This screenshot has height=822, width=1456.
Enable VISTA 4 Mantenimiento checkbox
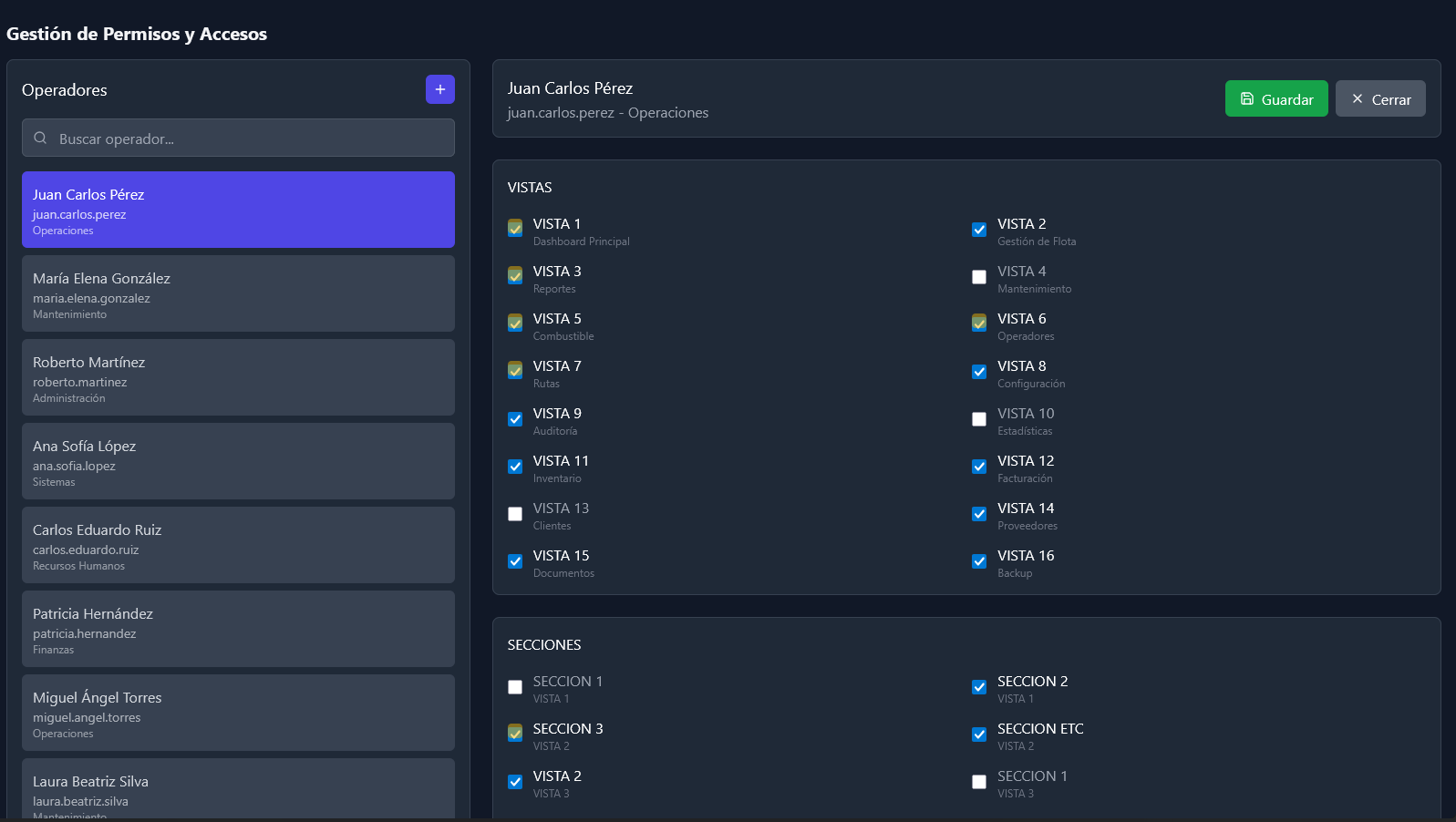pos(979,277)
